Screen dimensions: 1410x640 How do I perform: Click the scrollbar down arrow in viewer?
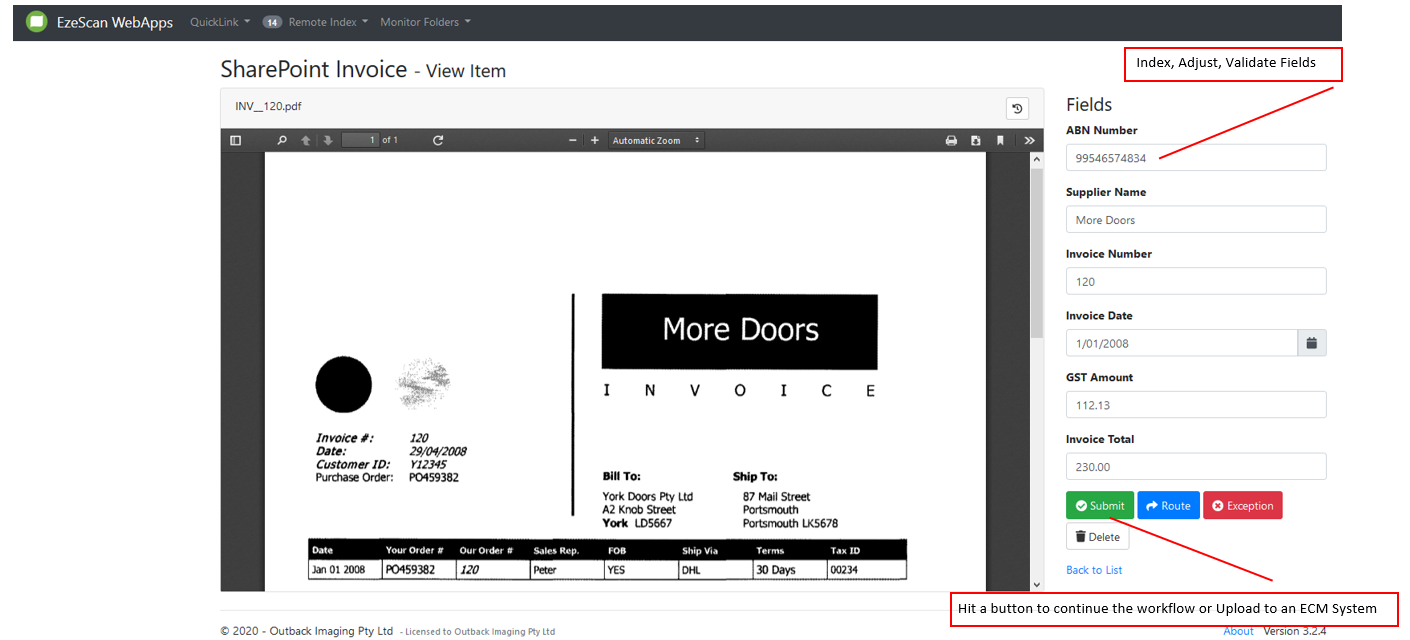[1037, 584]
